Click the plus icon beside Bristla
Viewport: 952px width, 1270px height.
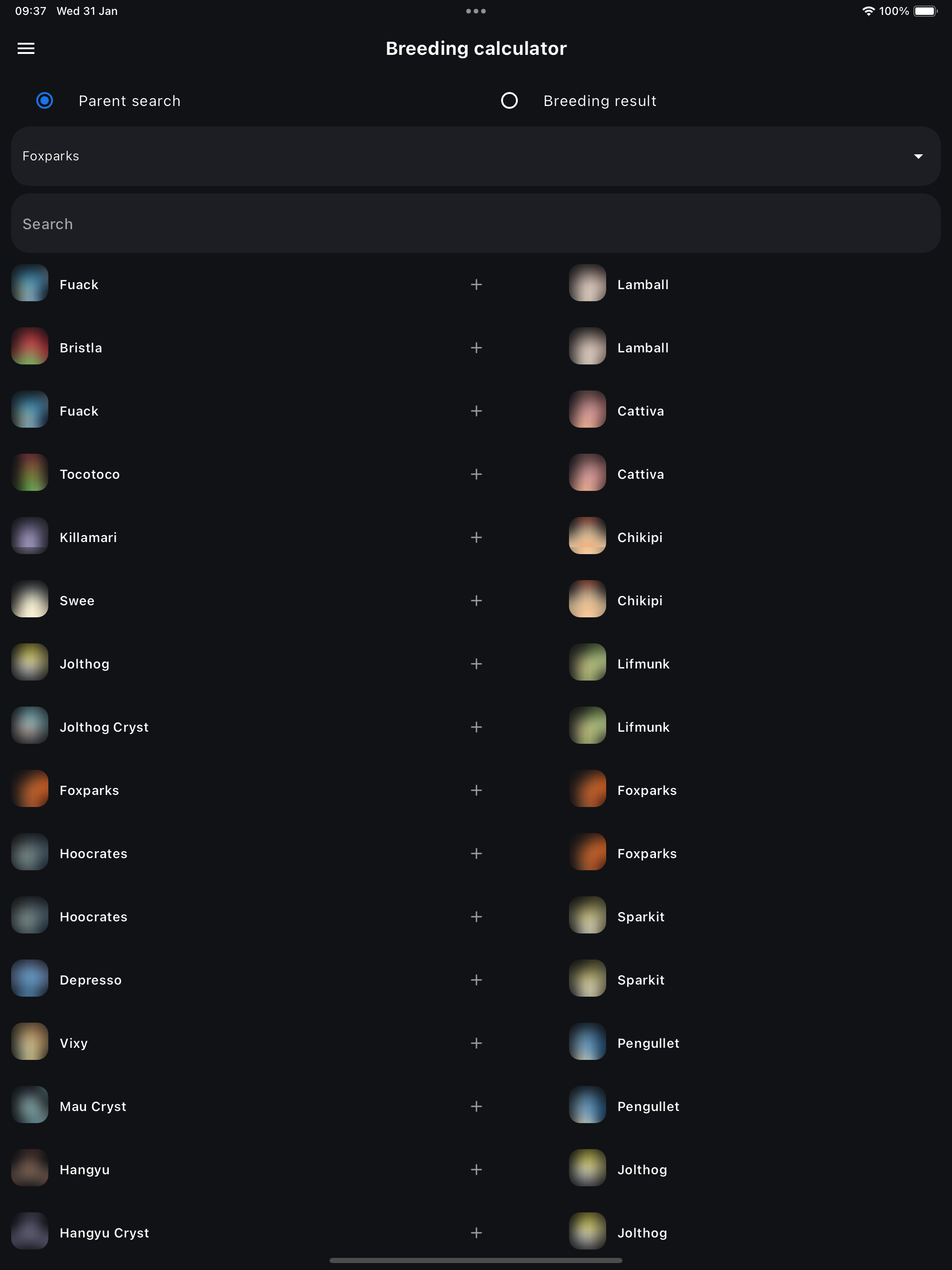(476, 348)
